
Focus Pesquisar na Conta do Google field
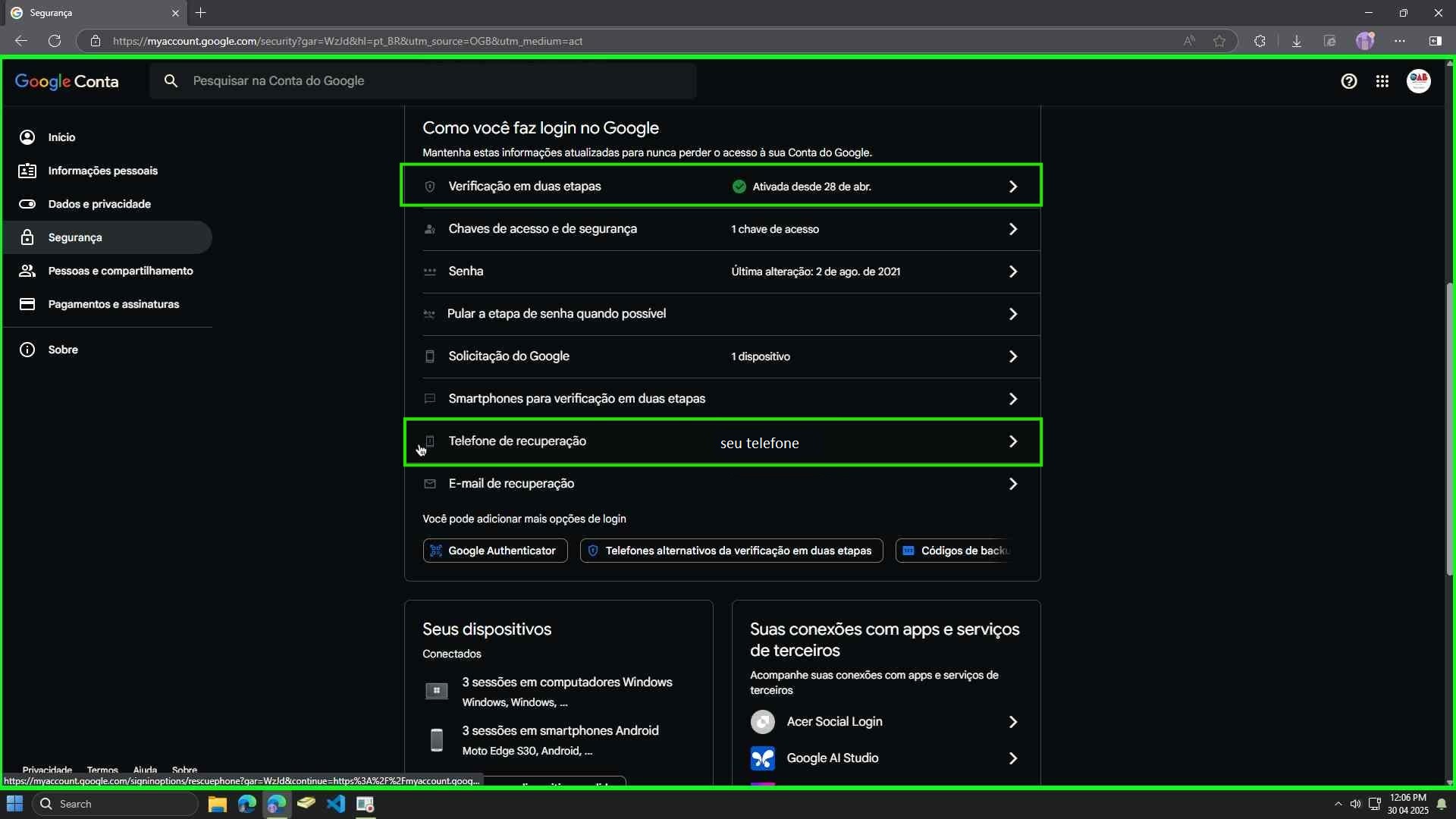[x=440, y=81]
